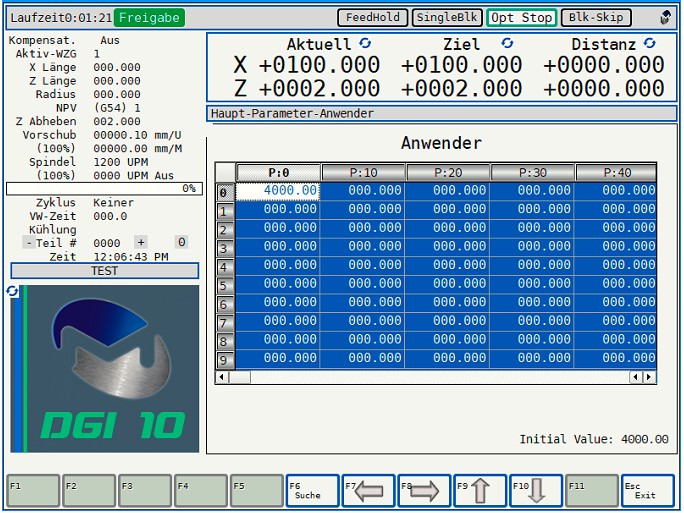Image resolution: width=684 pixels, height=513 pixels.
Task: Select the P:30 column header
Action: click(532, 173)
